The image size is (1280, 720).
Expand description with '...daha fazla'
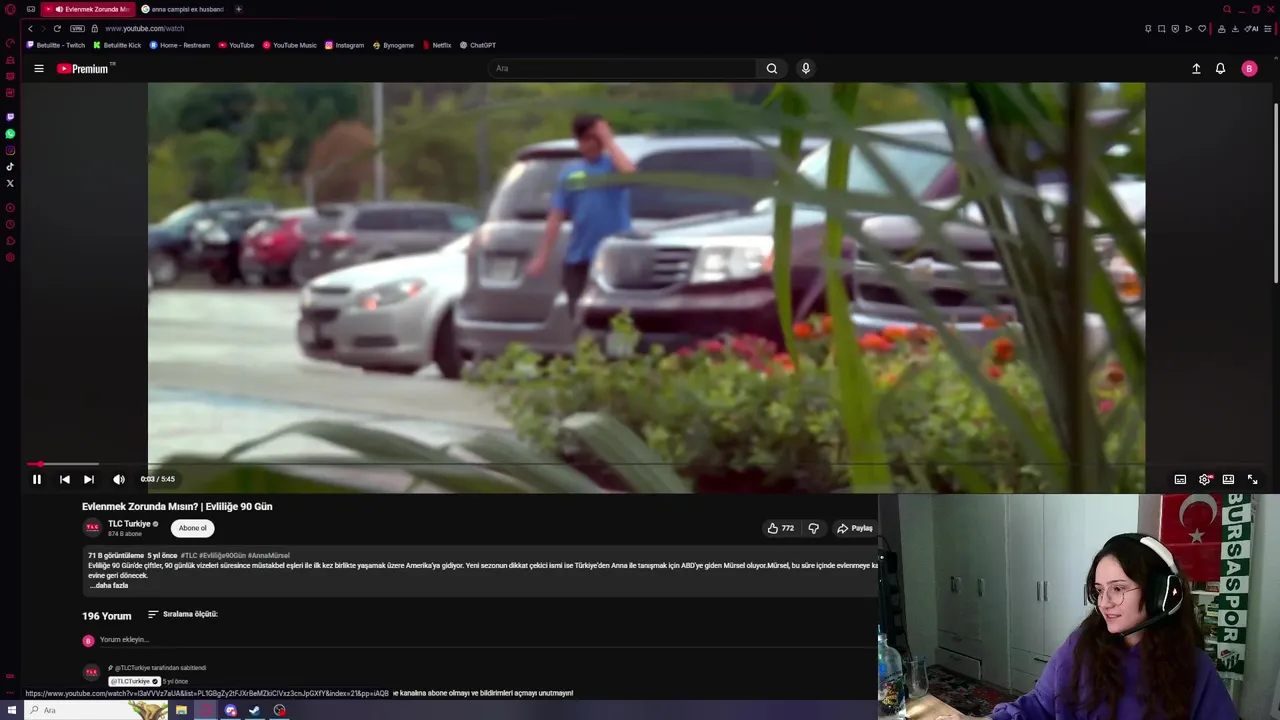[x=110, y=586]
